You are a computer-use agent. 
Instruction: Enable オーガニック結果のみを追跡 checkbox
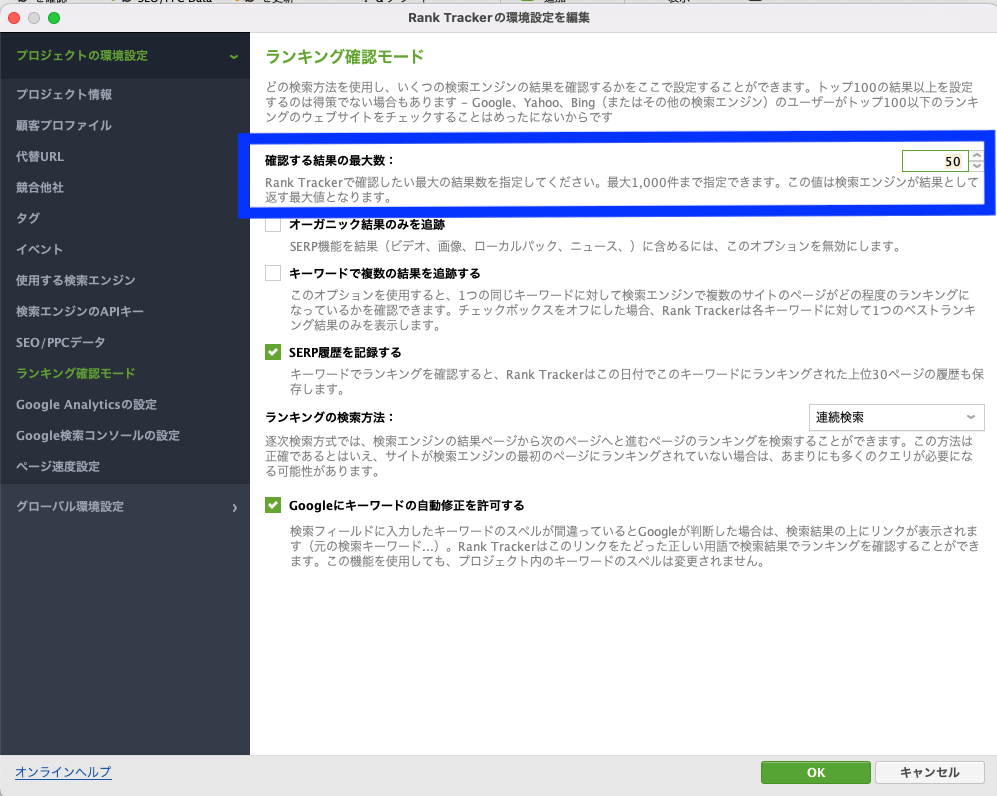point(273,224)
